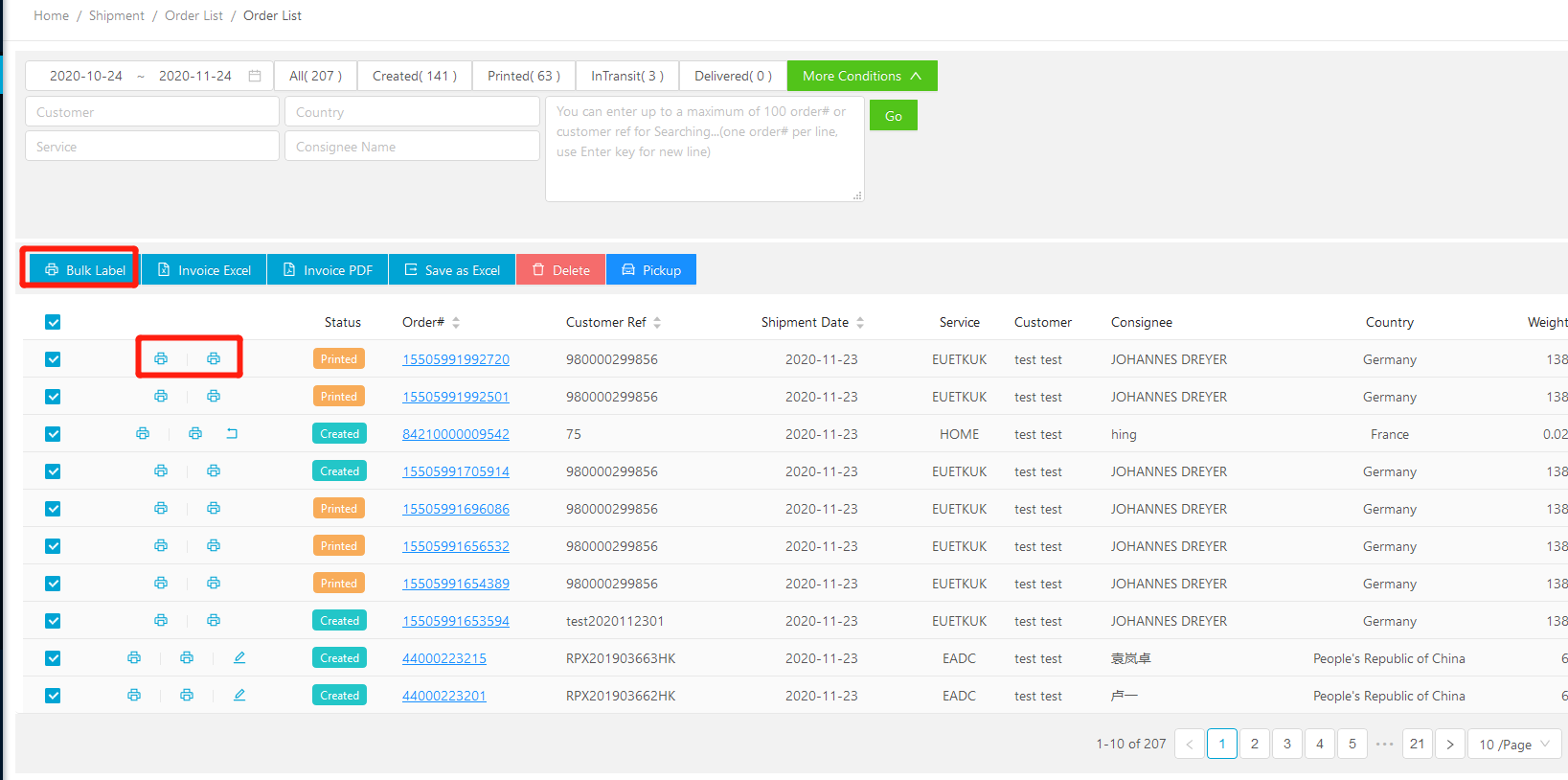Screen dimensions: 1568x780
Task: Click first printer icon for order 84210000009542
Action: click(x=143, y=433)
